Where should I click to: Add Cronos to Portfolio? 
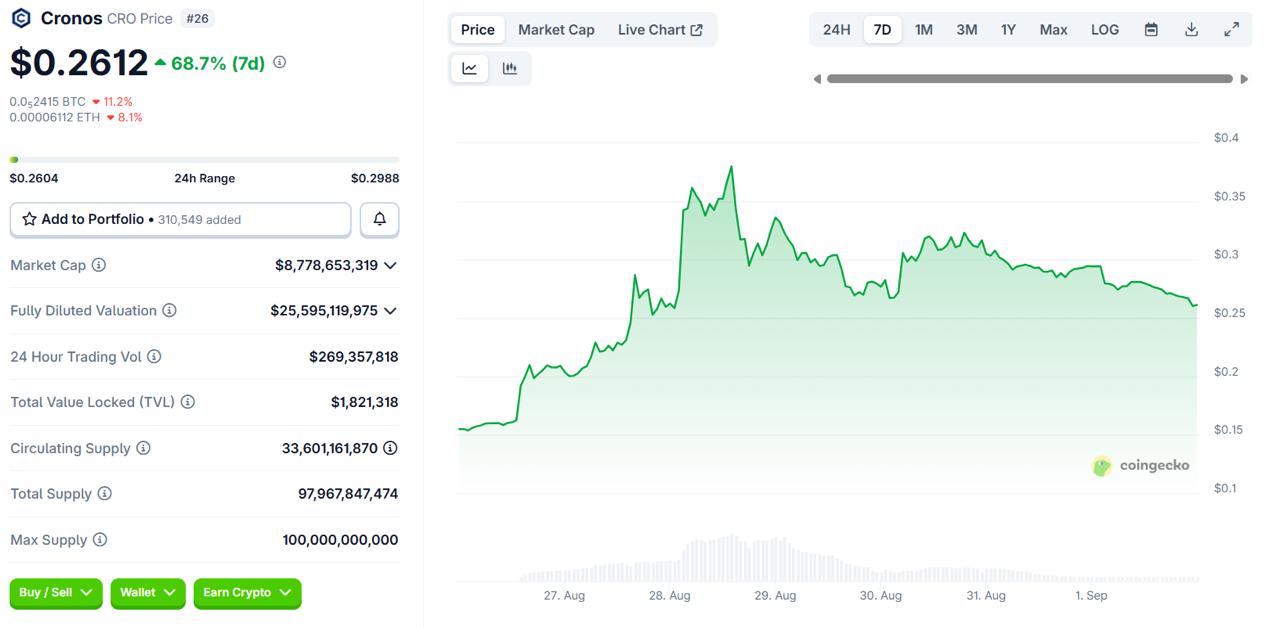(x=181, y=219)
